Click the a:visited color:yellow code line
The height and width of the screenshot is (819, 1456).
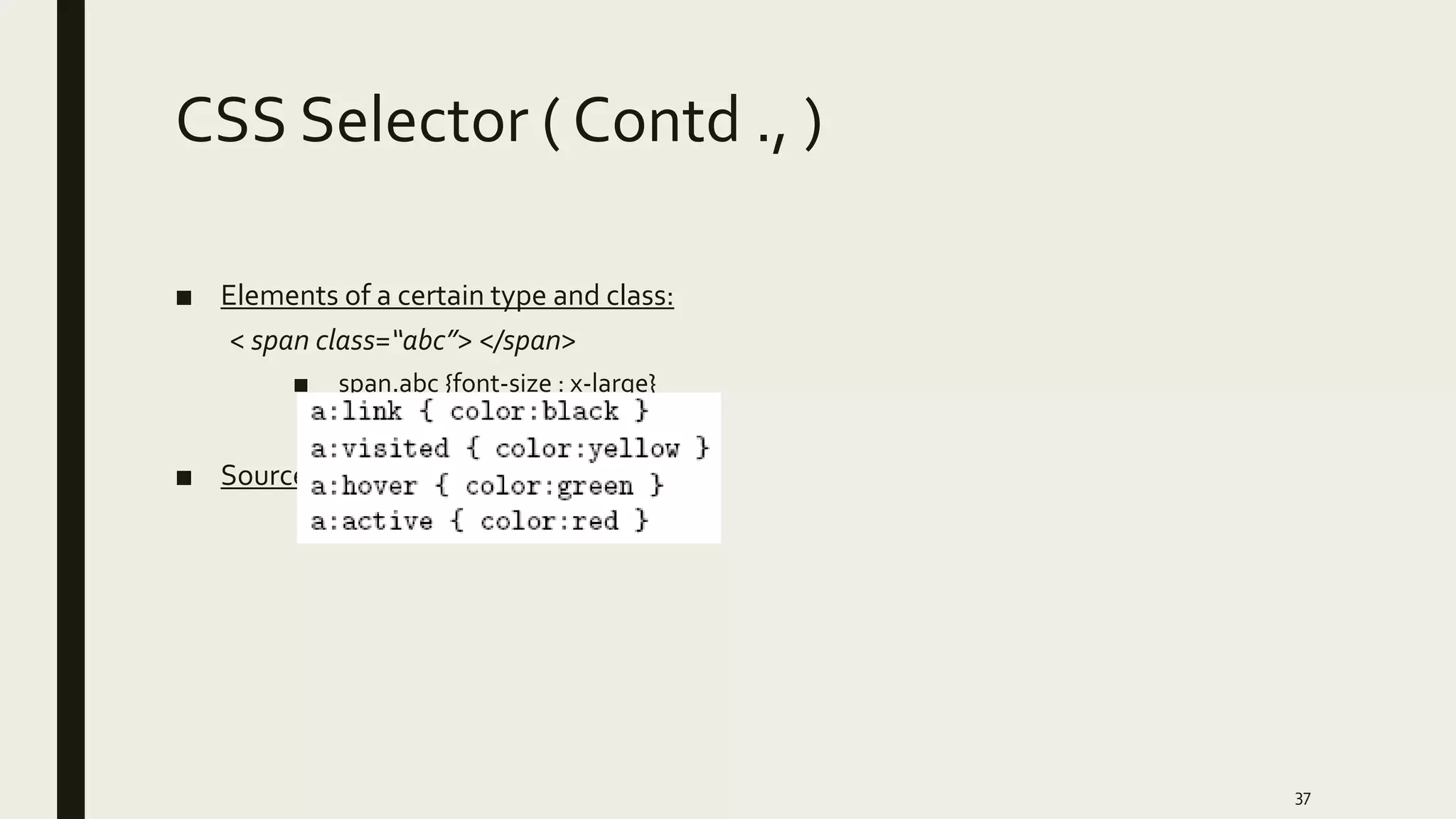tap(509, 449)
